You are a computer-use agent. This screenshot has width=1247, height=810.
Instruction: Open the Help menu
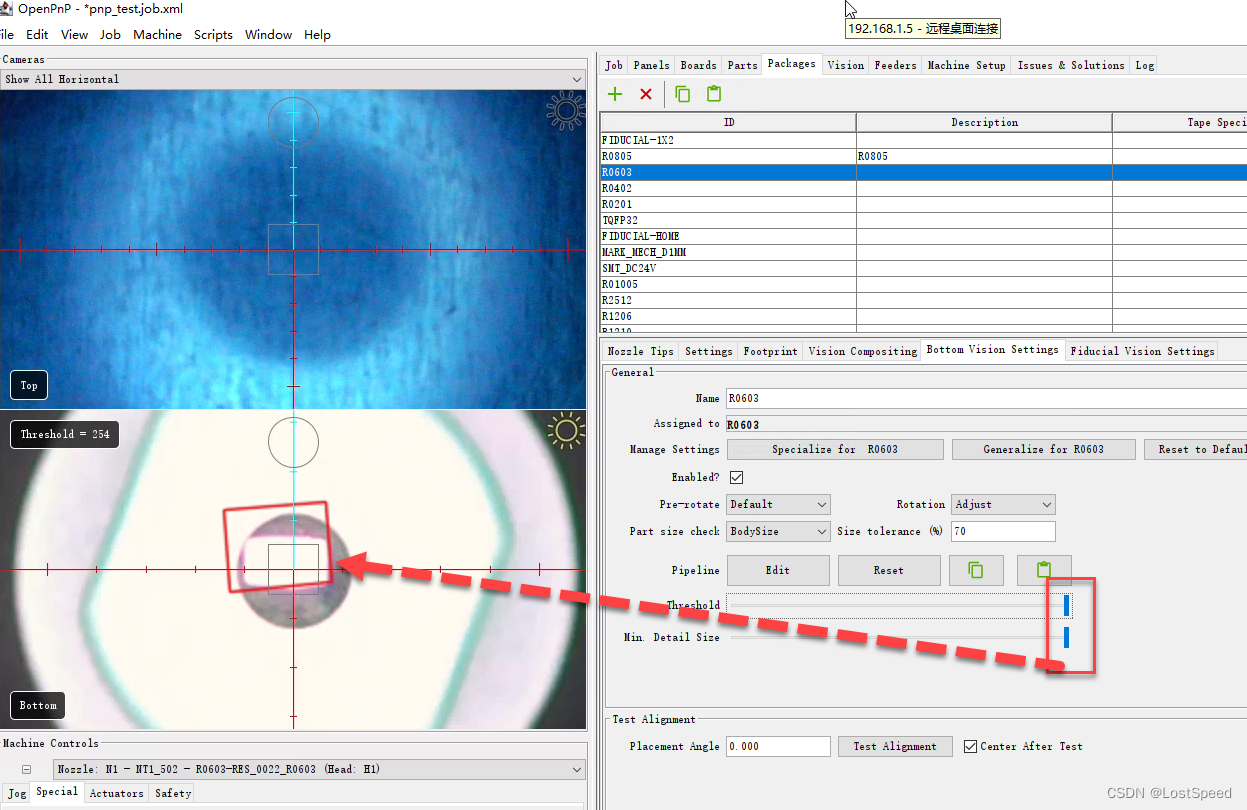pos(317,34)
